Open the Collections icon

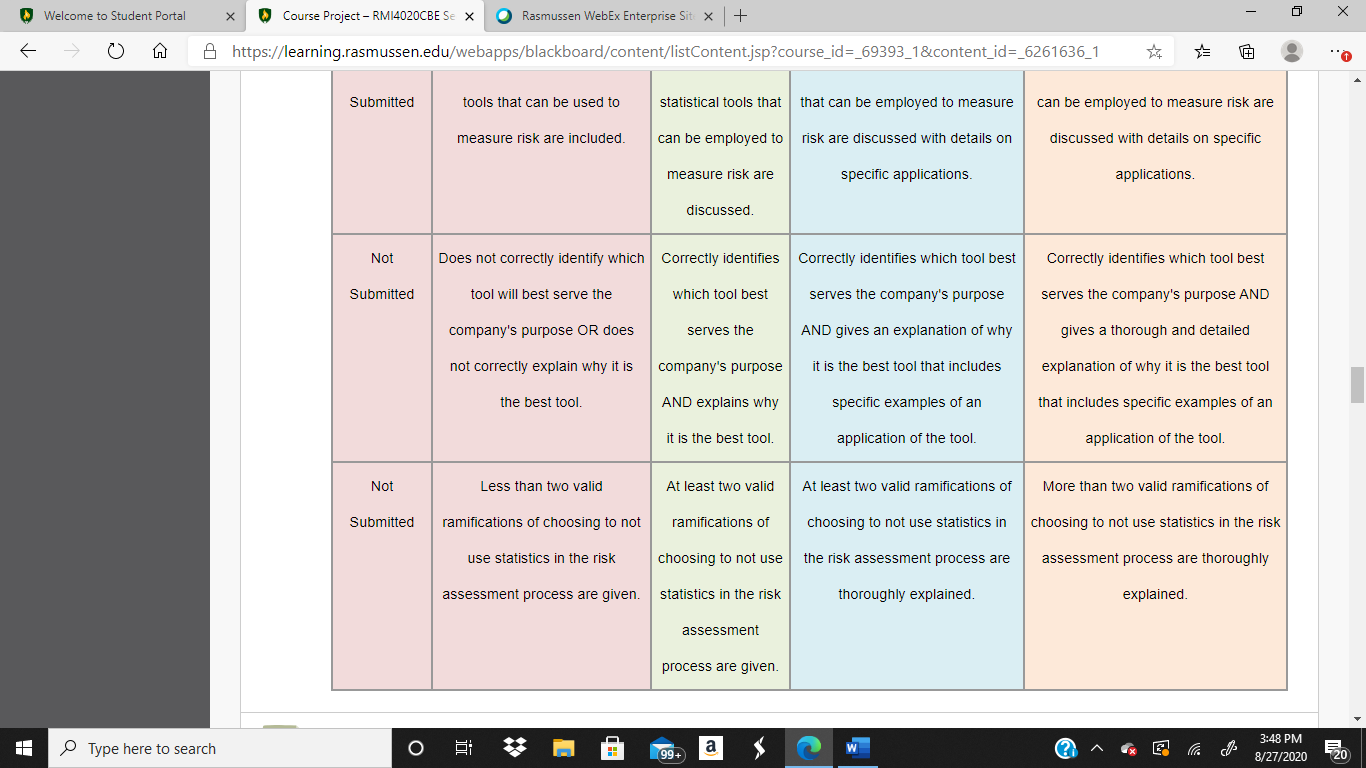pos(1247,51)
